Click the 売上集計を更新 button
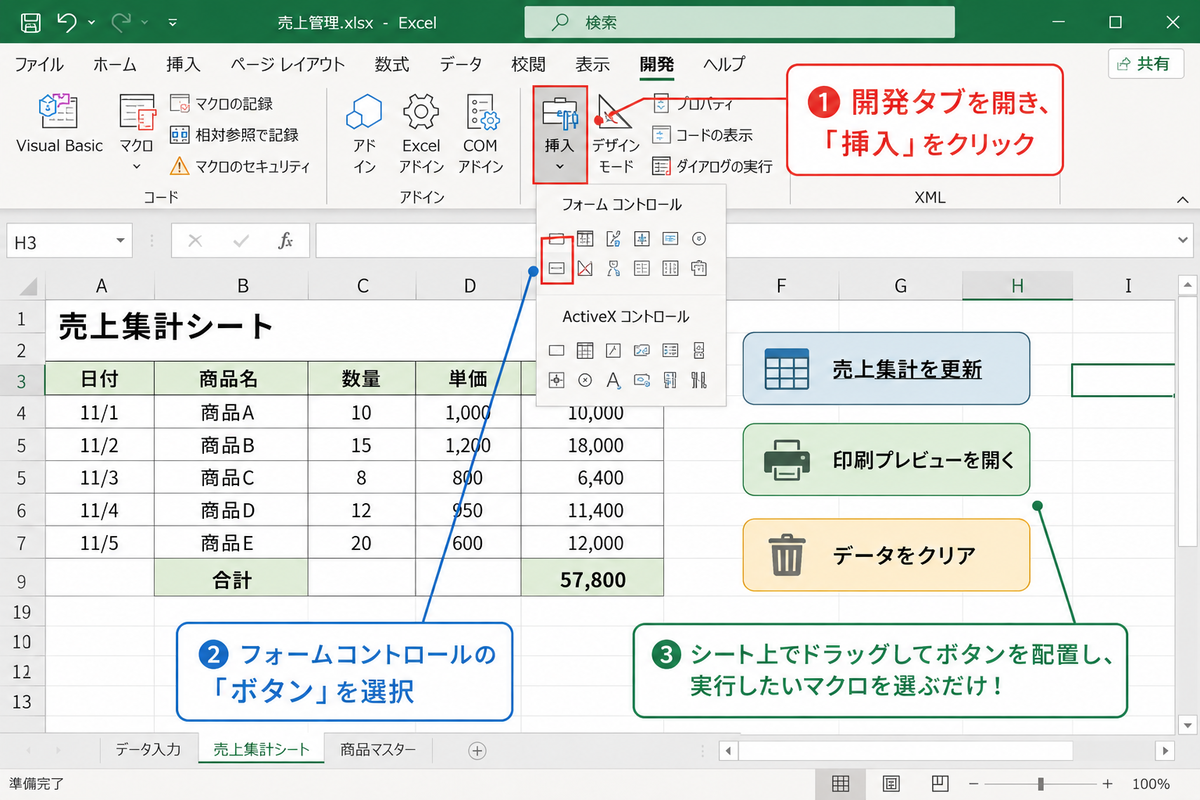1200x800 pixels. tap(886, 369)
